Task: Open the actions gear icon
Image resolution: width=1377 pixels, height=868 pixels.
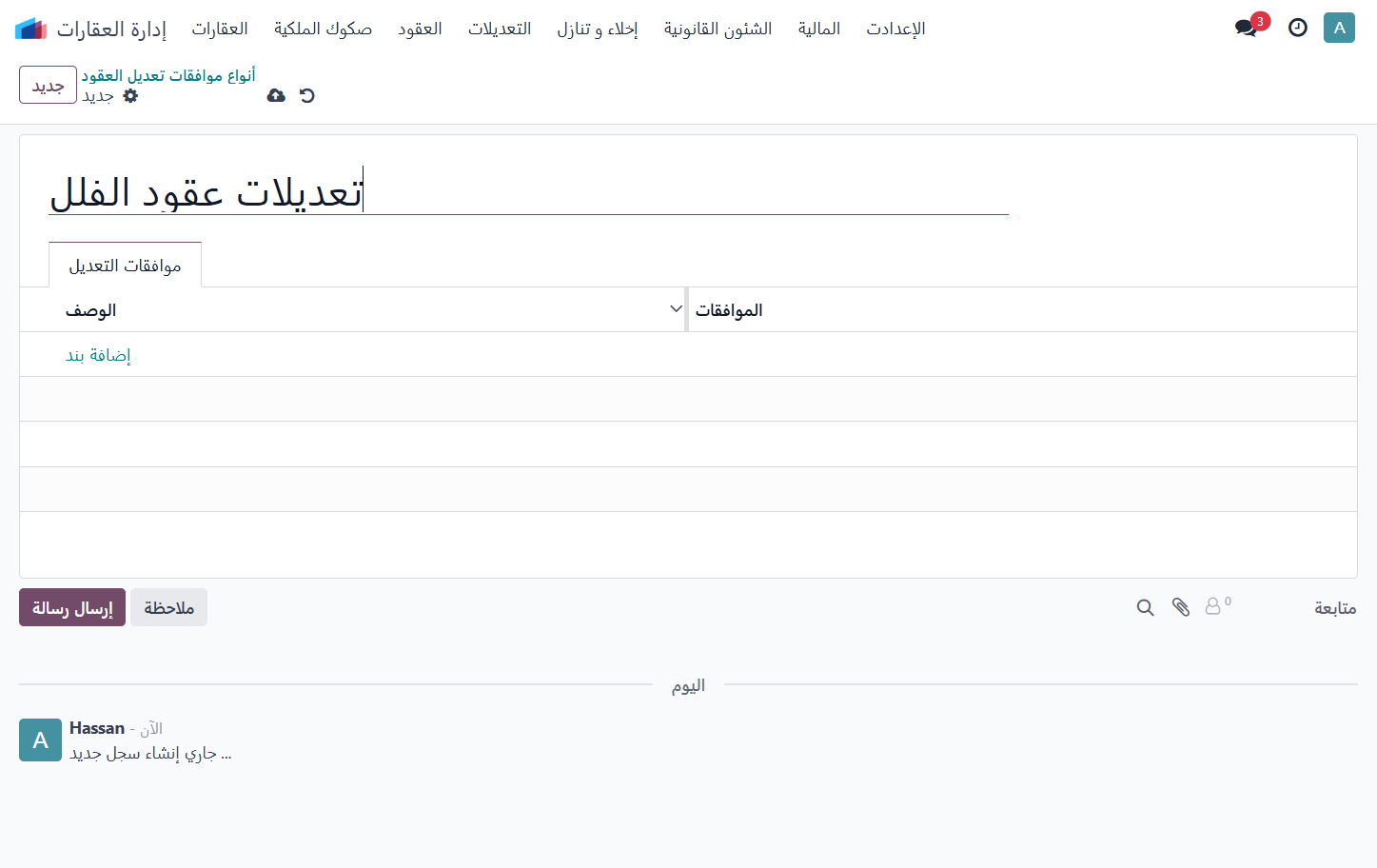Action: point(130,95)
